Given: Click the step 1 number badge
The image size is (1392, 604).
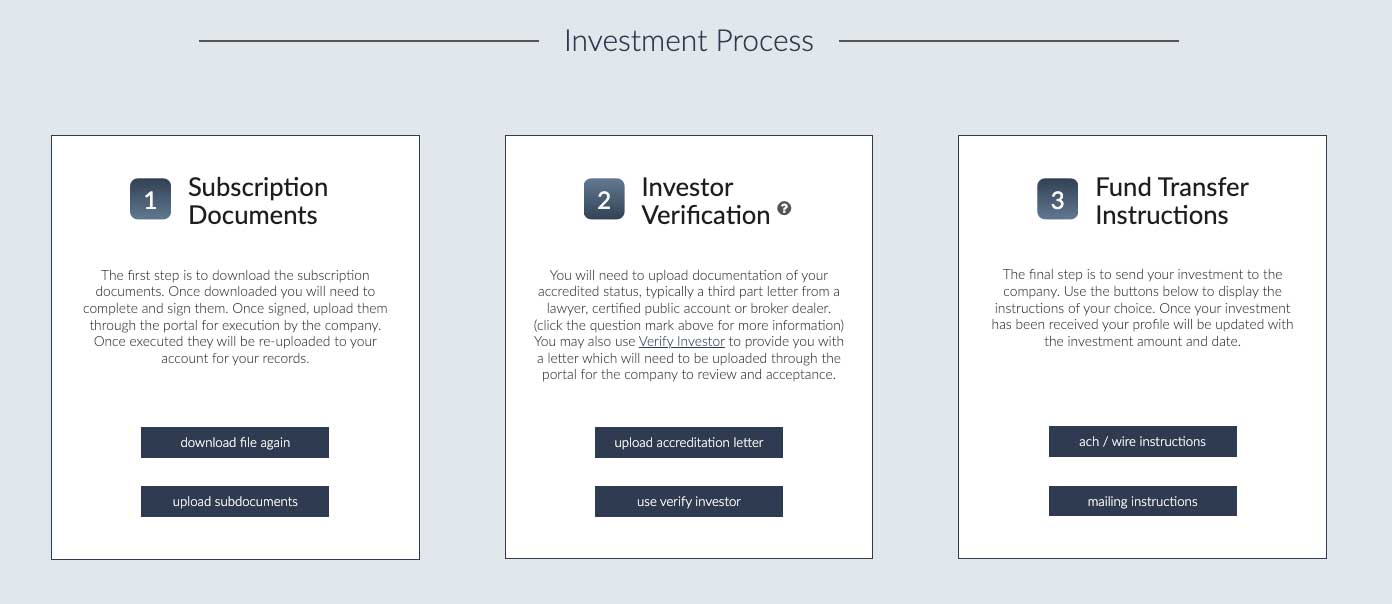Looking at the screenshot, I should point(151,199).
